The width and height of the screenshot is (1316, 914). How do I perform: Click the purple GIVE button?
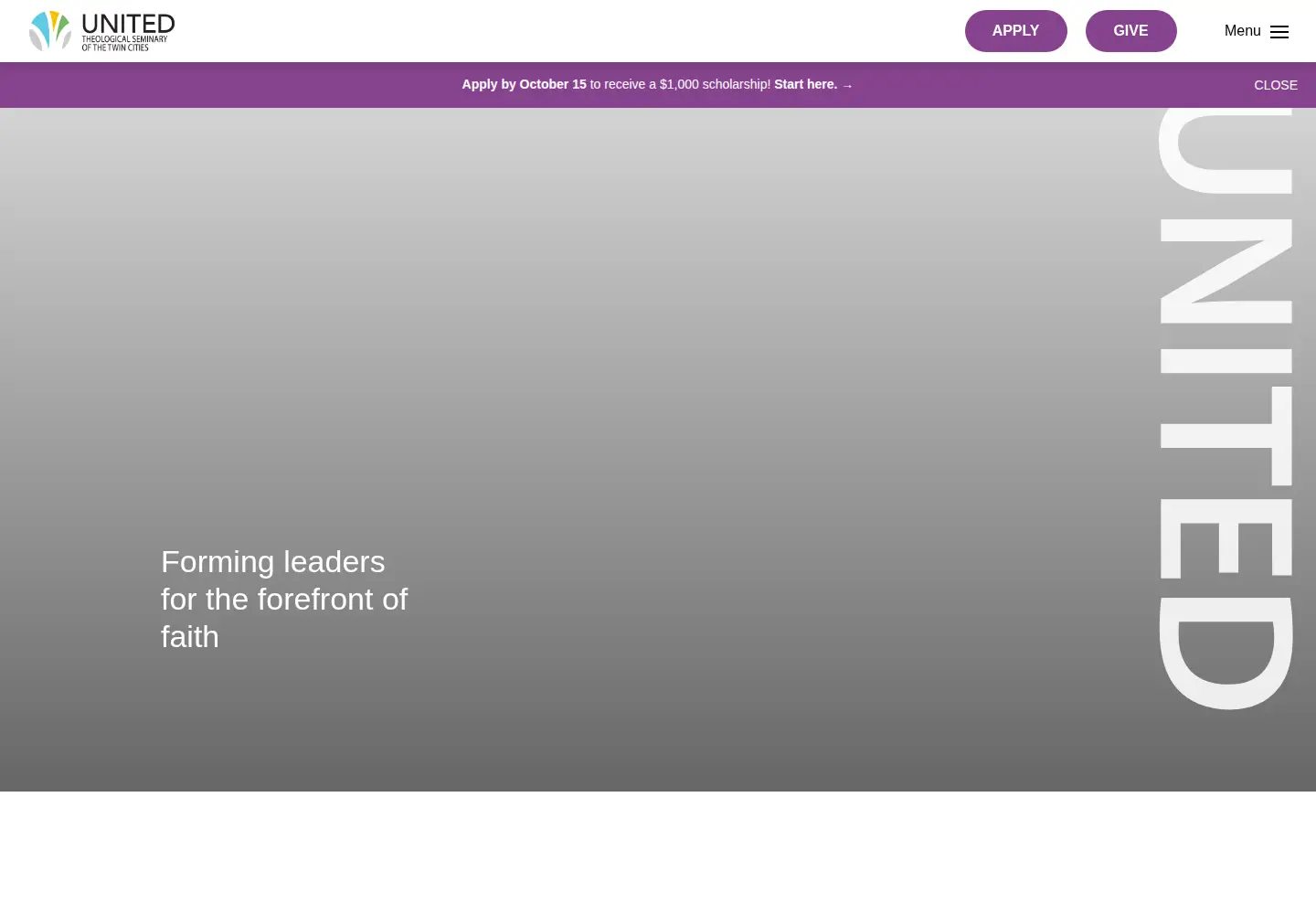click(1130, 31)
